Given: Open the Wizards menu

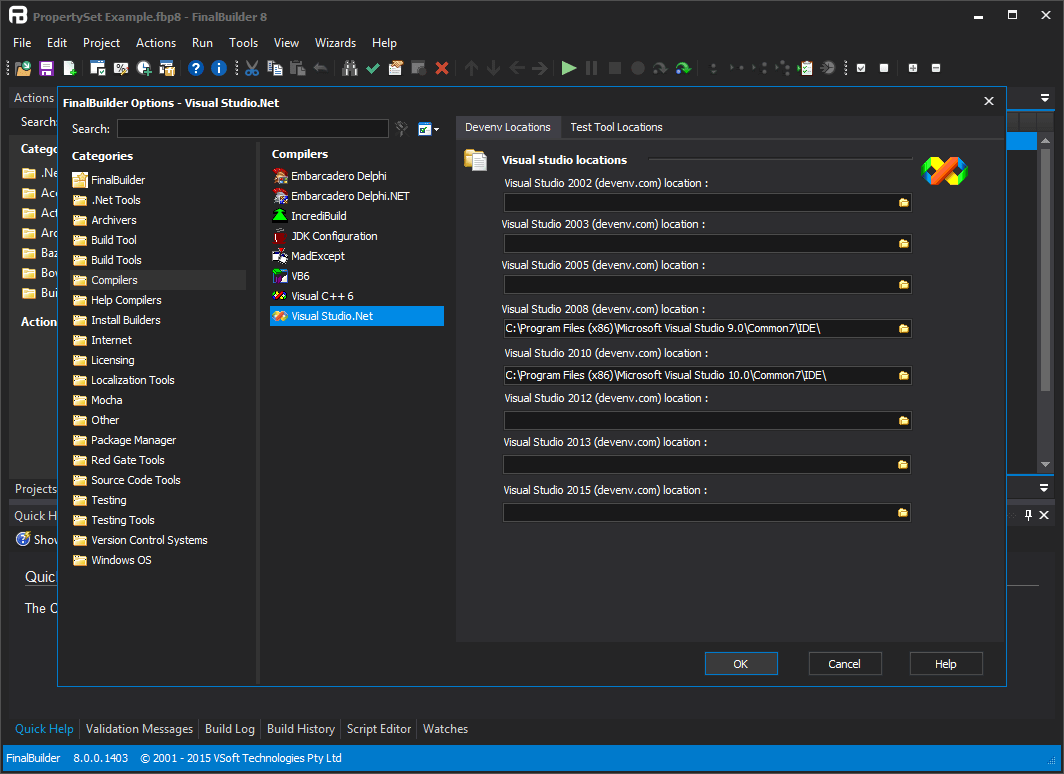Looking at the screenshot, I should (x=335, y=43).
